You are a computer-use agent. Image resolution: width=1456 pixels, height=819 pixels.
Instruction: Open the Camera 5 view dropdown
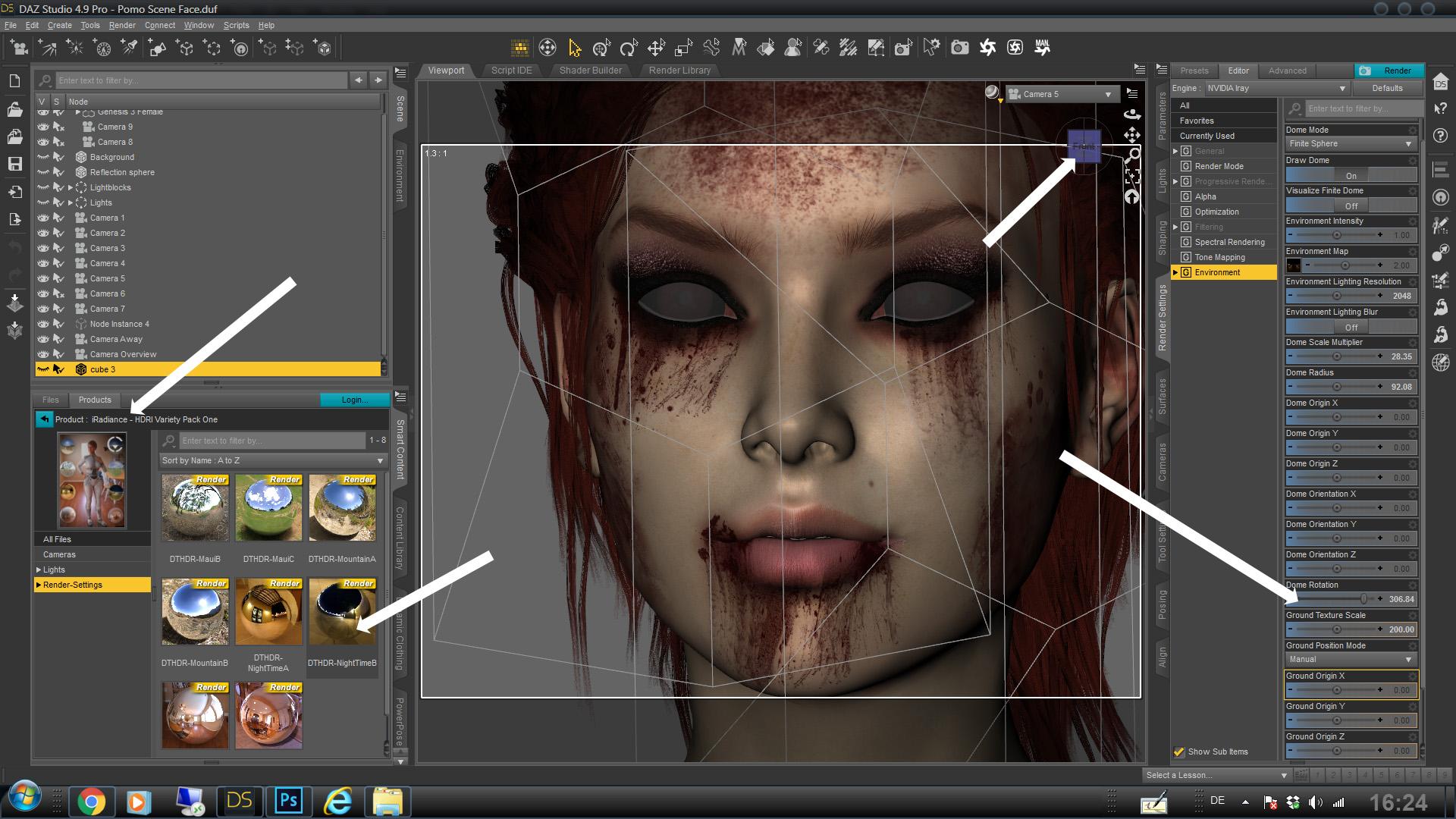1061,94
